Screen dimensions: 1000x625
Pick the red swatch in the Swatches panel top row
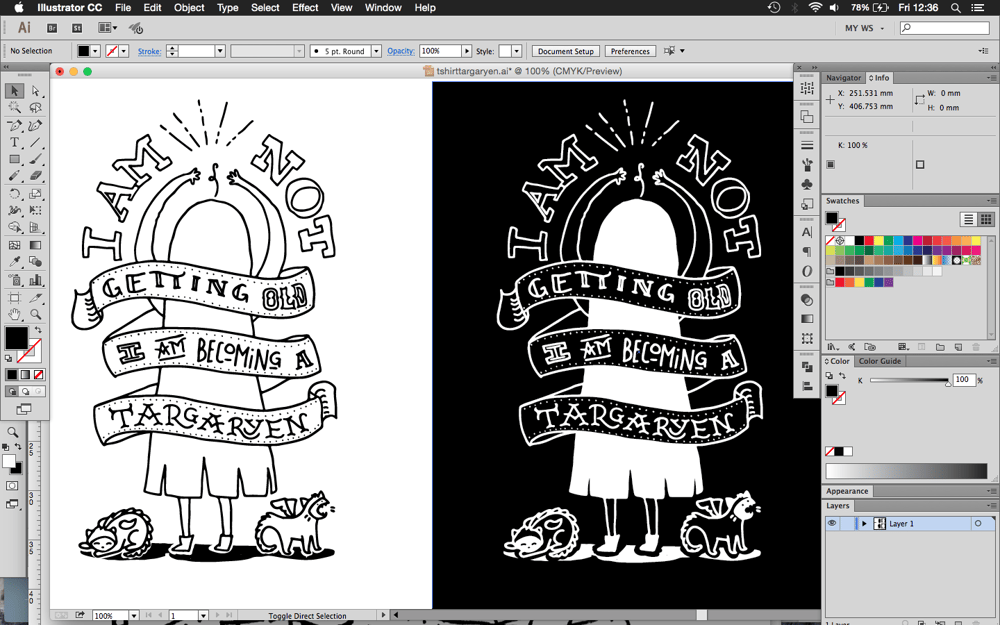tap(869, 240)
